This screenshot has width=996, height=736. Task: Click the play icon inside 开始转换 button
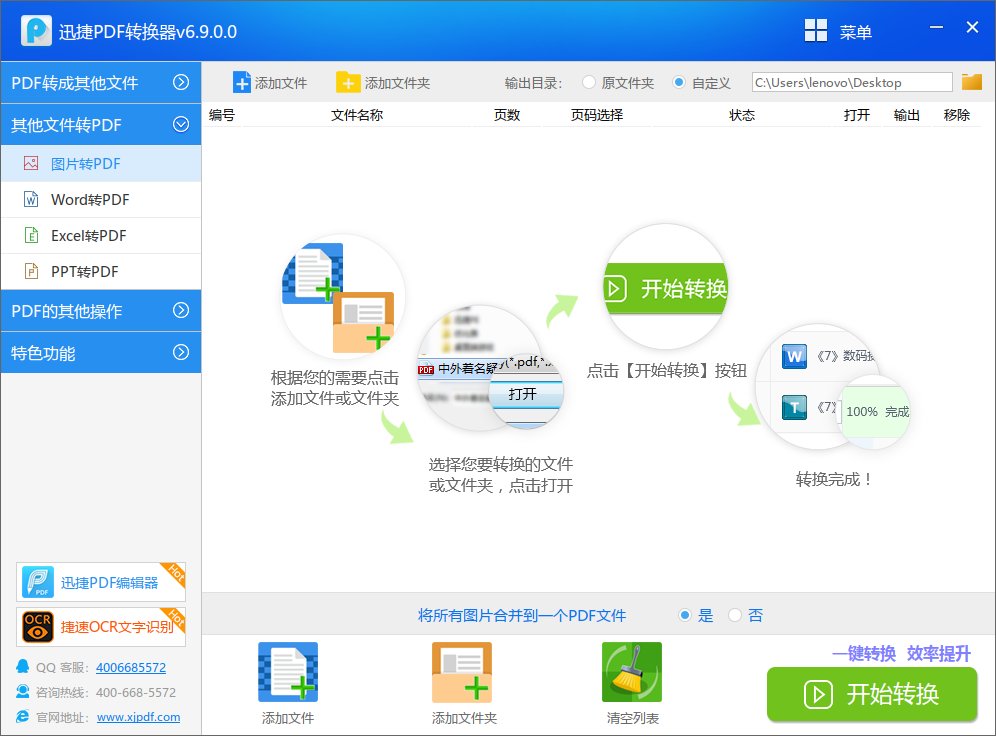[818, 694]
